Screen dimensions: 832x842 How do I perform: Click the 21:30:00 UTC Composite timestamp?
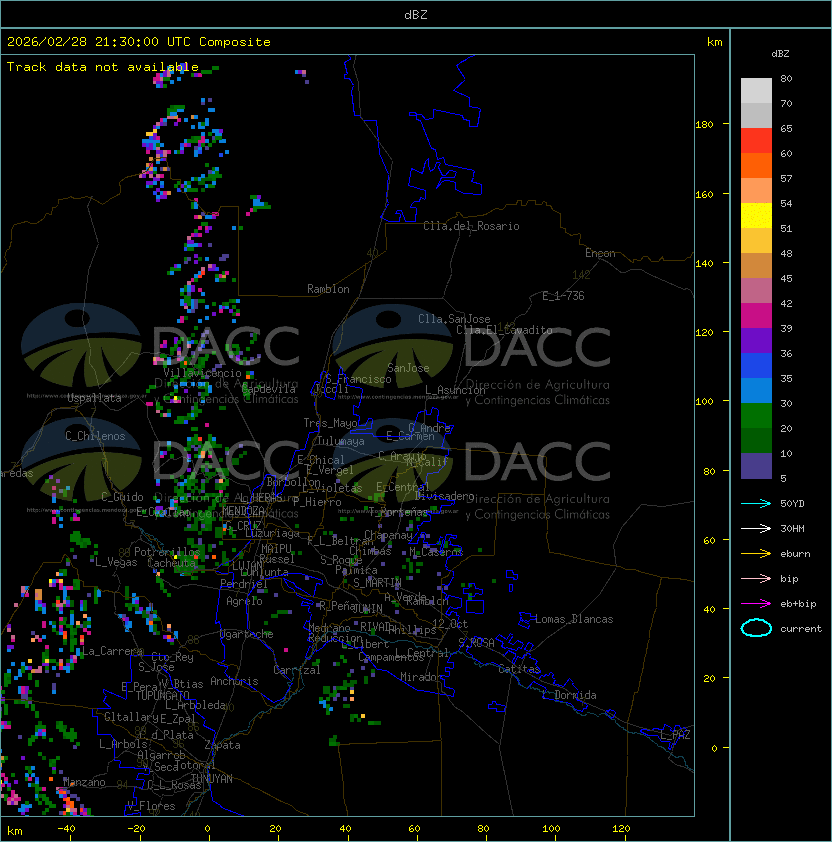(x=139, y=42)
